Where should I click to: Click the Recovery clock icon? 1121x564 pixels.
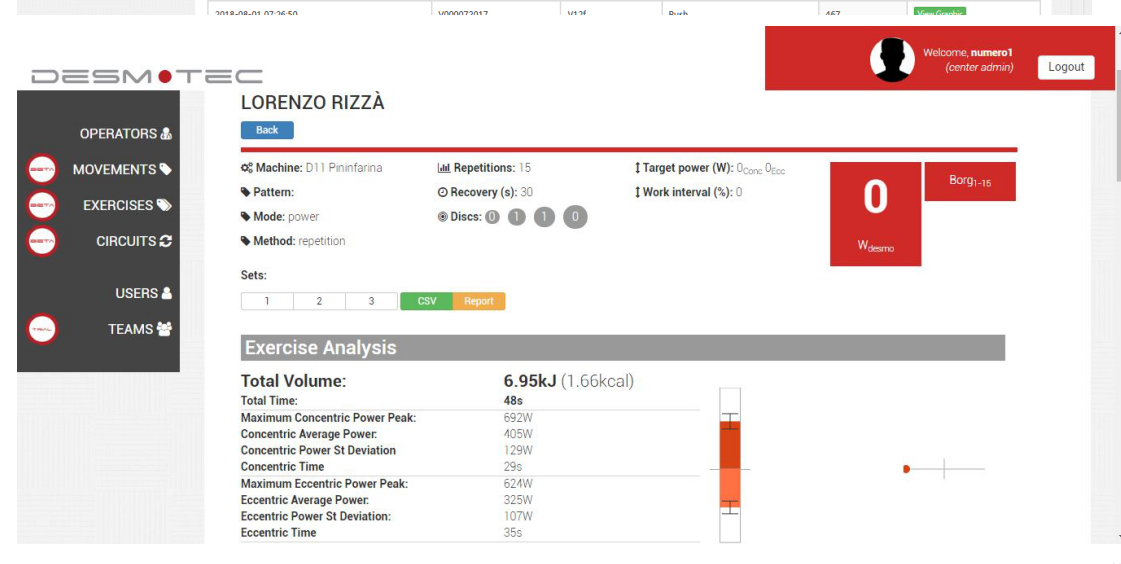tap(443, 192)
